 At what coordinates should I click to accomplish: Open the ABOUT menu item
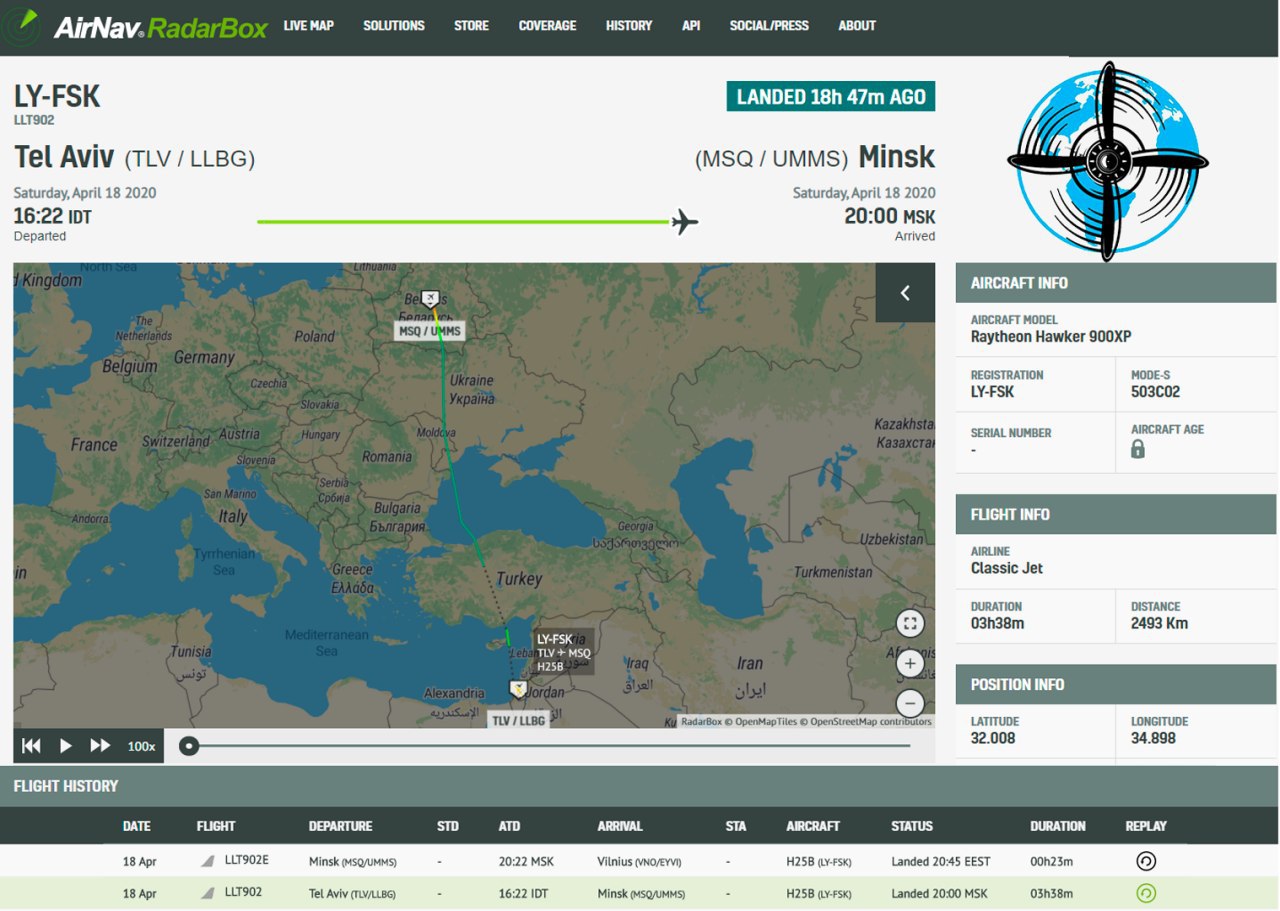click(857, 26)
